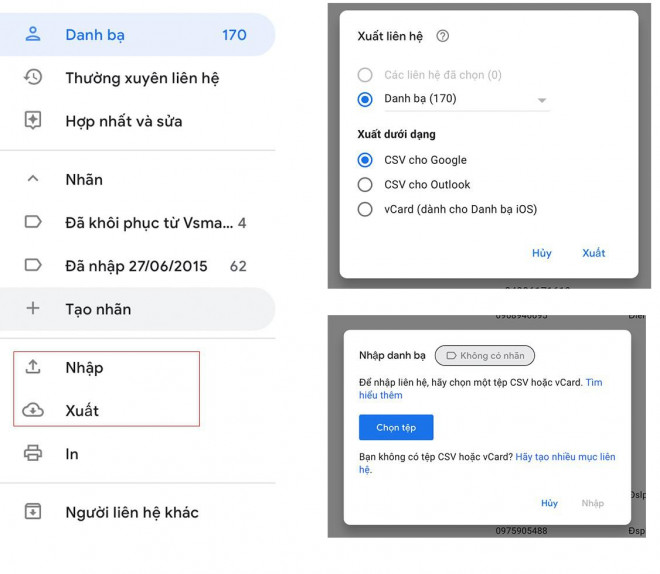The height and width of the screenshot is (574, 660).
Task: Click the Người liên hệ khác archive icon
Action: pyautogui.click(x=33, y=512)
